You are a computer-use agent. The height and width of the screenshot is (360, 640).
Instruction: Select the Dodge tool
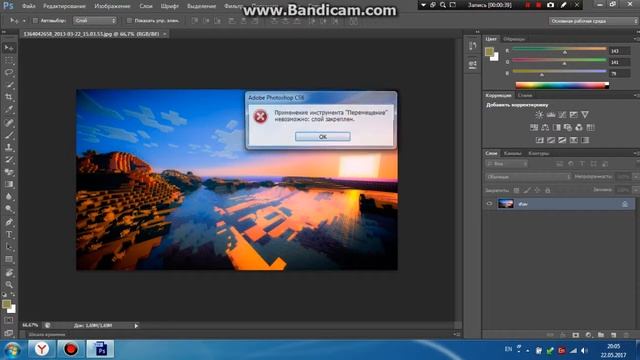tap(9, 209)
